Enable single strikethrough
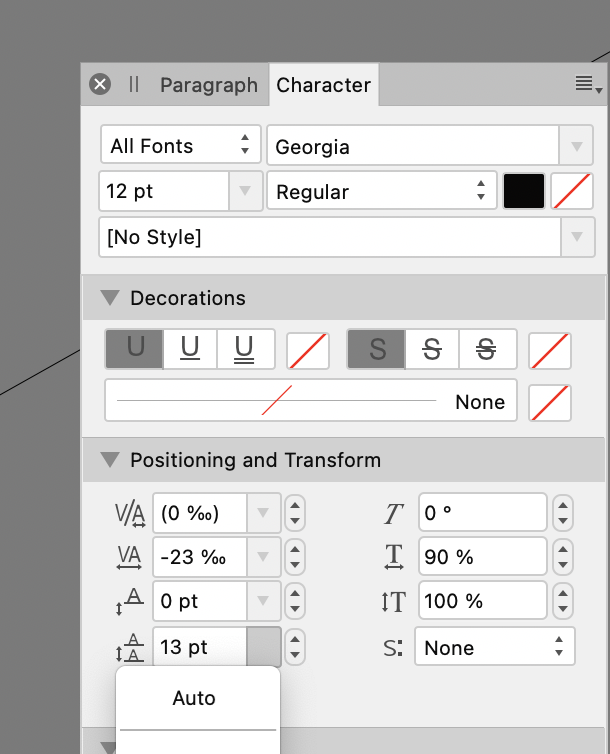Viewport: 610px width, 754px height. (432, 349)
